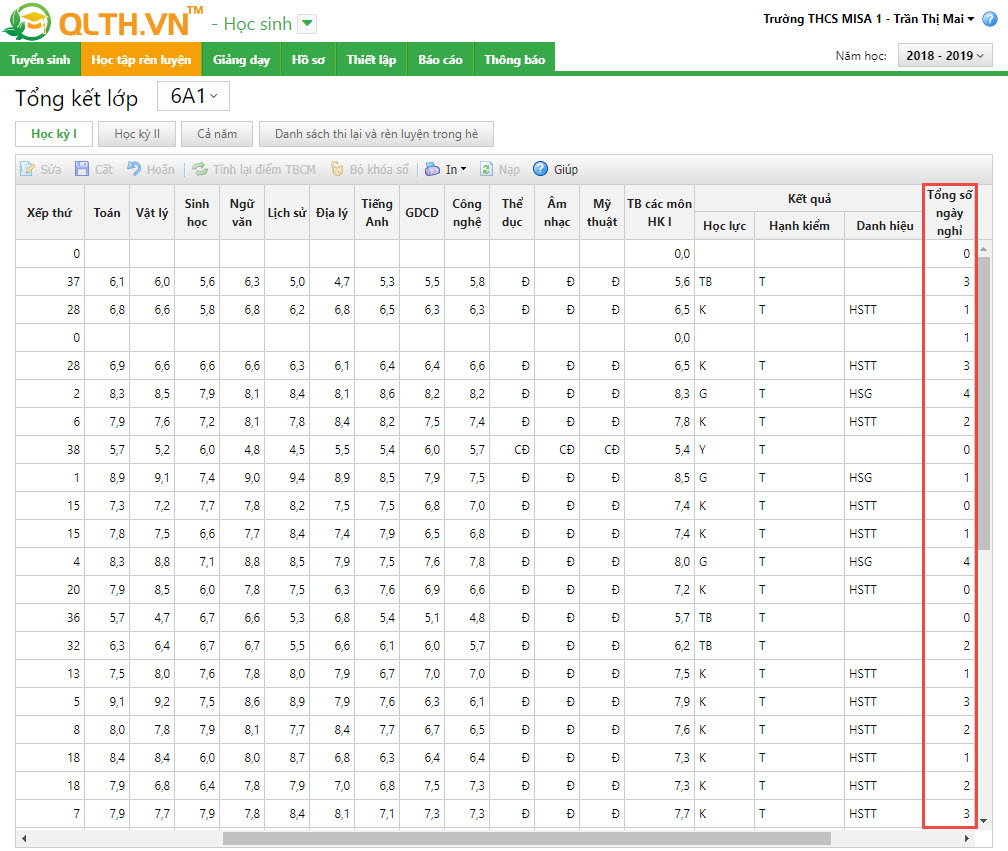Click the Mỹ thuật column header
The width and height of the screenshot is (1008, 851).
[x=602, y=212]
